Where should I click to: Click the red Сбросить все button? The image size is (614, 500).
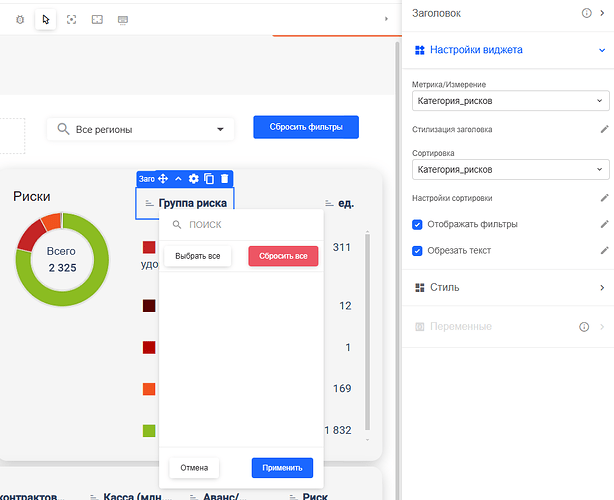pos(283,256)
